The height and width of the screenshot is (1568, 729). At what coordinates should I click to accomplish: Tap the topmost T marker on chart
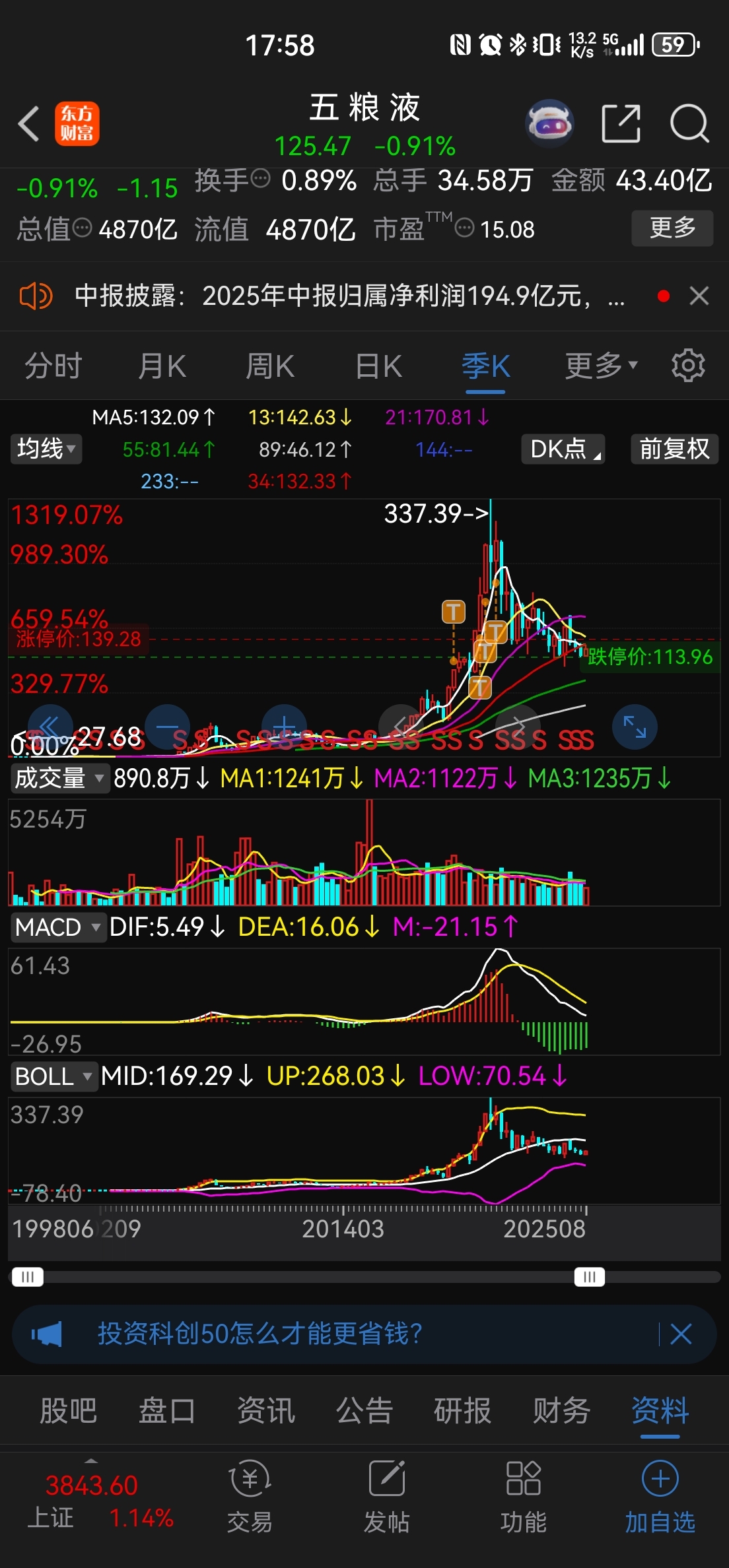click(454, 612)
